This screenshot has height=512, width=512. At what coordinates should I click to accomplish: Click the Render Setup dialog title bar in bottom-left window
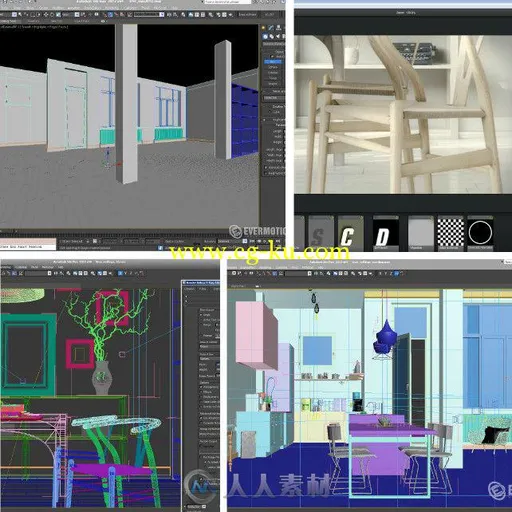point(201,283)
